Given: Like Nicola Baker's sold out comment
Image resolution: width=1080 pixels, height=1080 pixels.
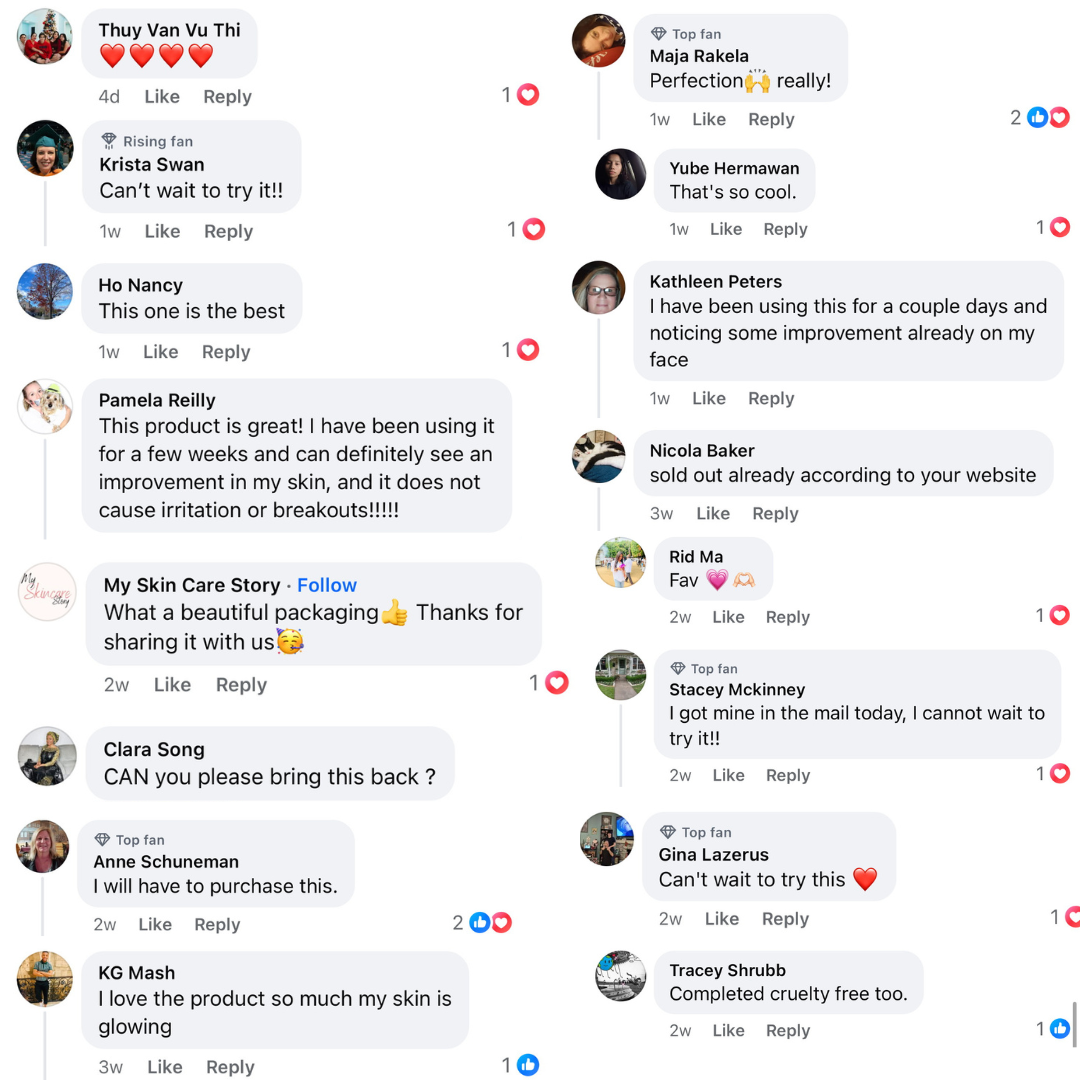Looking at the screenshot, I should click(712, 513).
